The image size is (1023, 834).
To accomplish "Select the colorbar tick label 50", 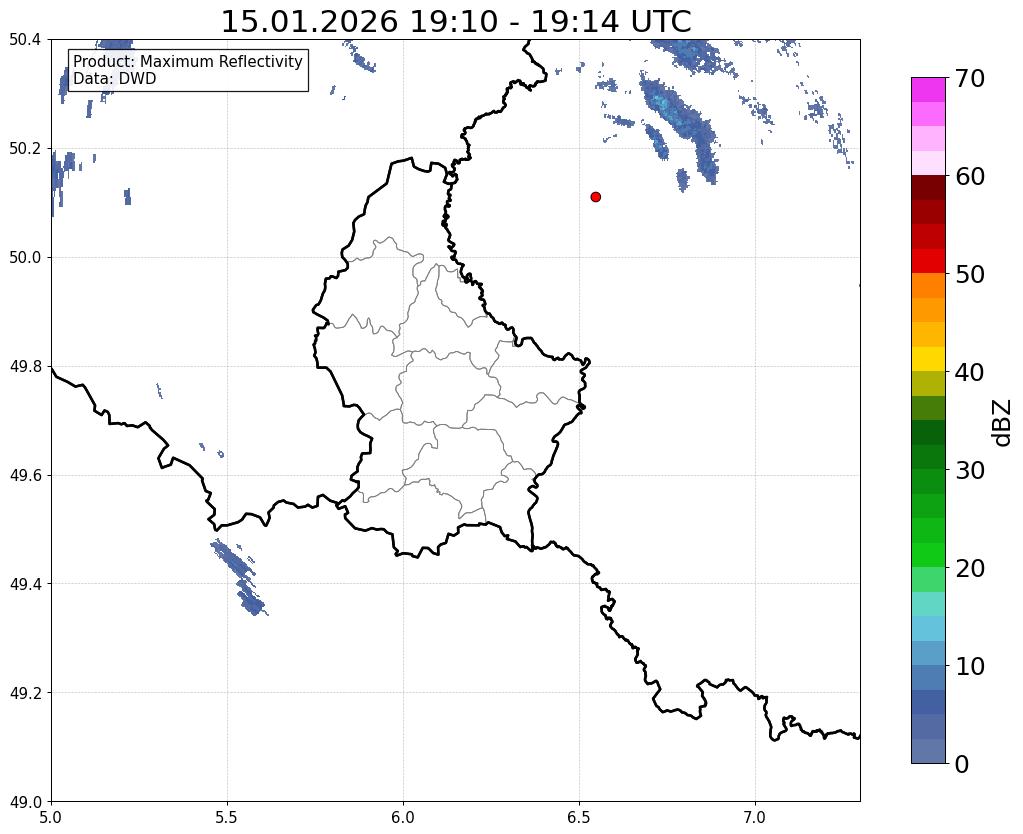I will coord(970,274).
